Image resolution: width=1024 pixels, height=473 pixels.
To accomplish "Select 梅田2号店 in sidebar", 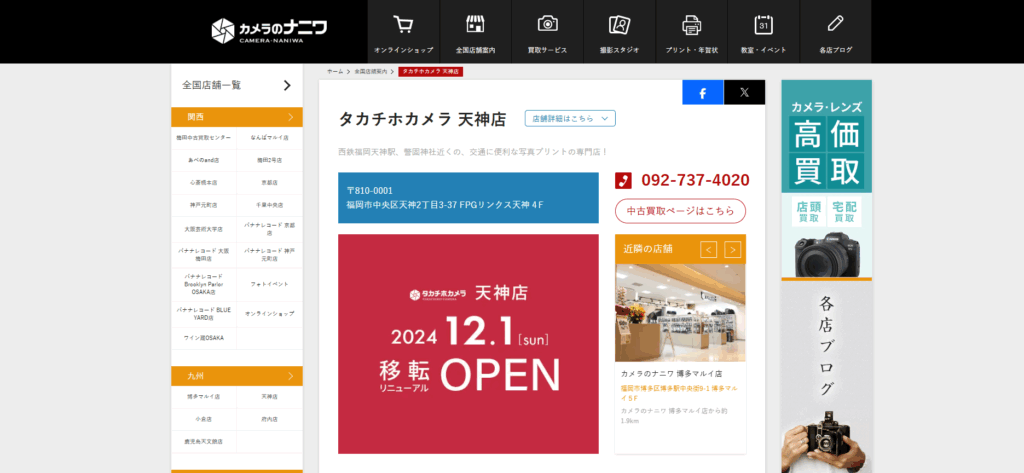I will pos(270,160).
